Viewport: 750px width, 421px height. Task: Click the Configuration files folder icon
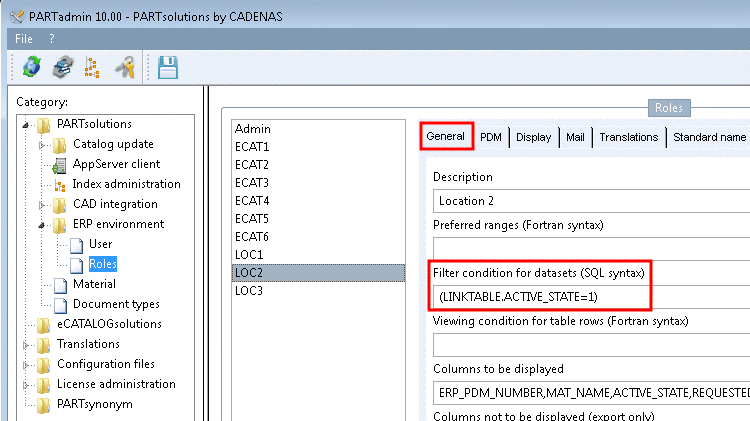(44, 366)
